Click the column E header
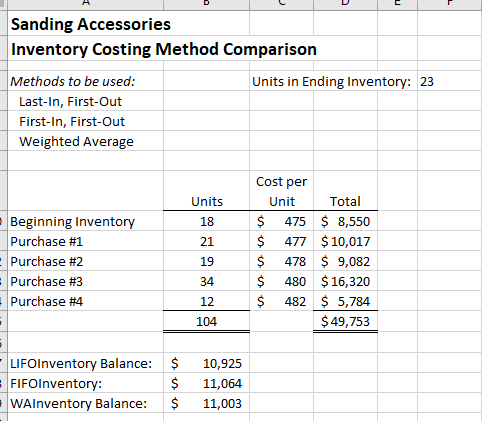This screenshot has height=421, width=482. tap(397, 4)
